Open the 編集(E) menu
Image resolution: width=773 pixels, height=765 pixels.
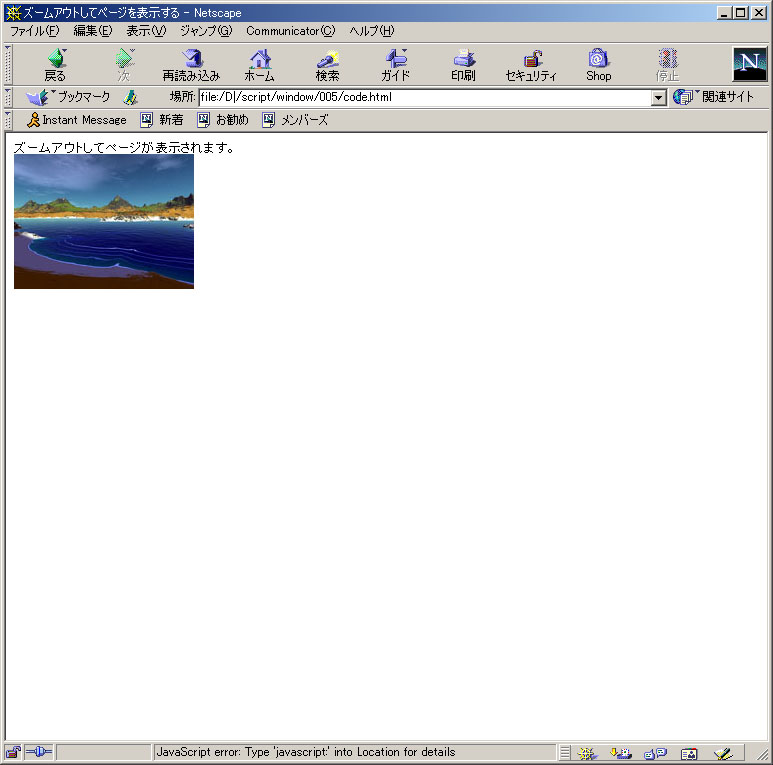tap(93, 31)
